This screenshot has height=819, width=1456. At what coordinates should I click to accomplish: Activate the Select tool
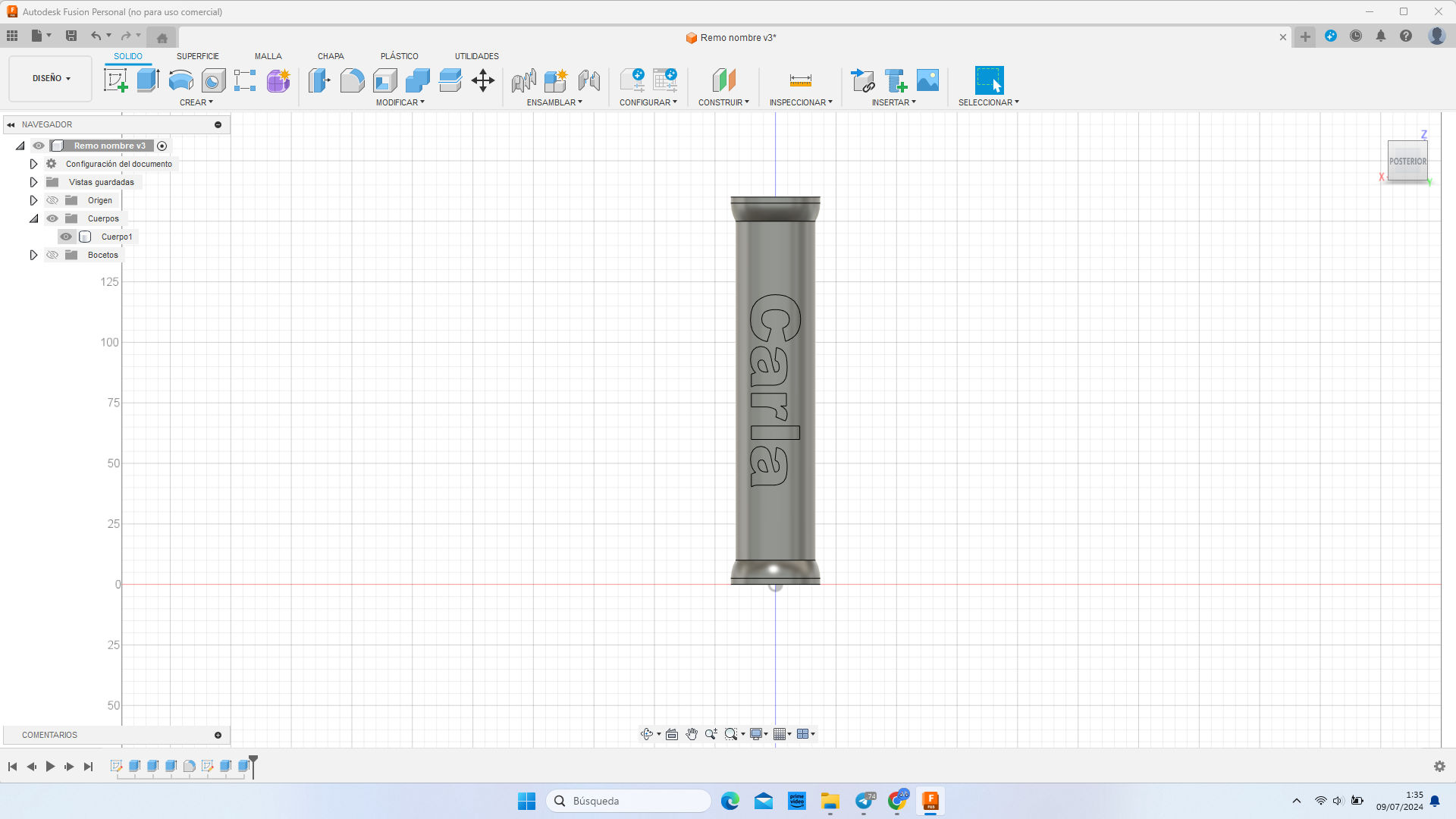pos(989,80)
